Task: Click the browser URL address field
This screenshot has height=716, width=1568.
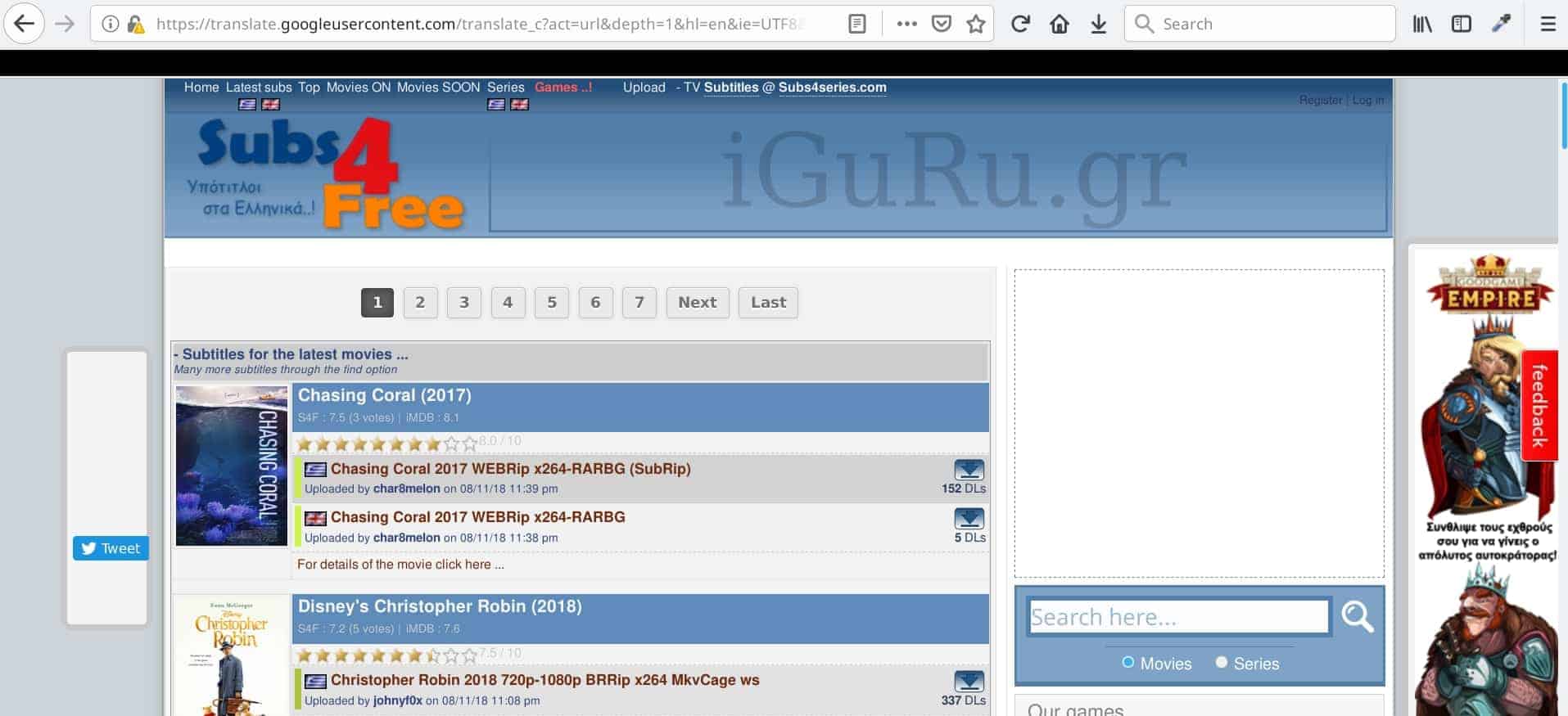Action: [x=480, y=25]
